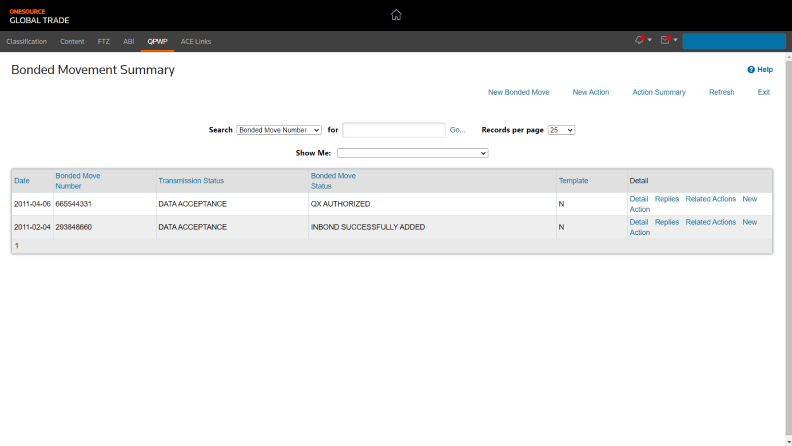Click the Go... search link
Screen dimensions: 792x446
pyautogui.click(x=457, y=130)
